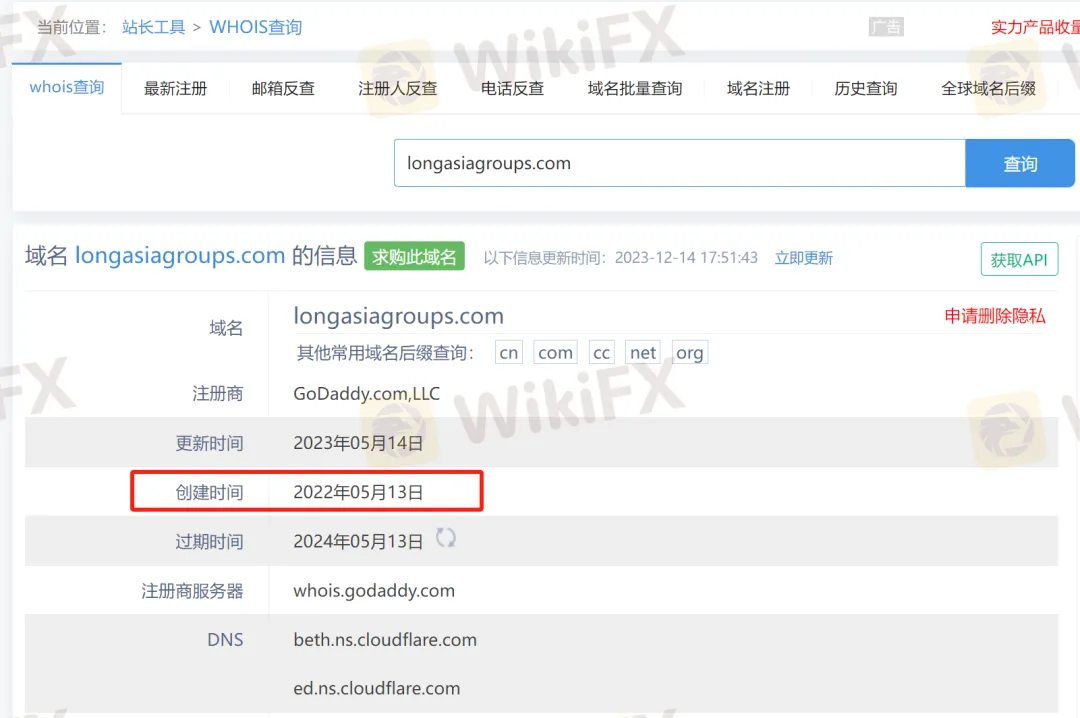The width and height of the screenshot is (1080, 718).
Task: Click the expiry date 2024年05月13日
Action: point(358,542)
